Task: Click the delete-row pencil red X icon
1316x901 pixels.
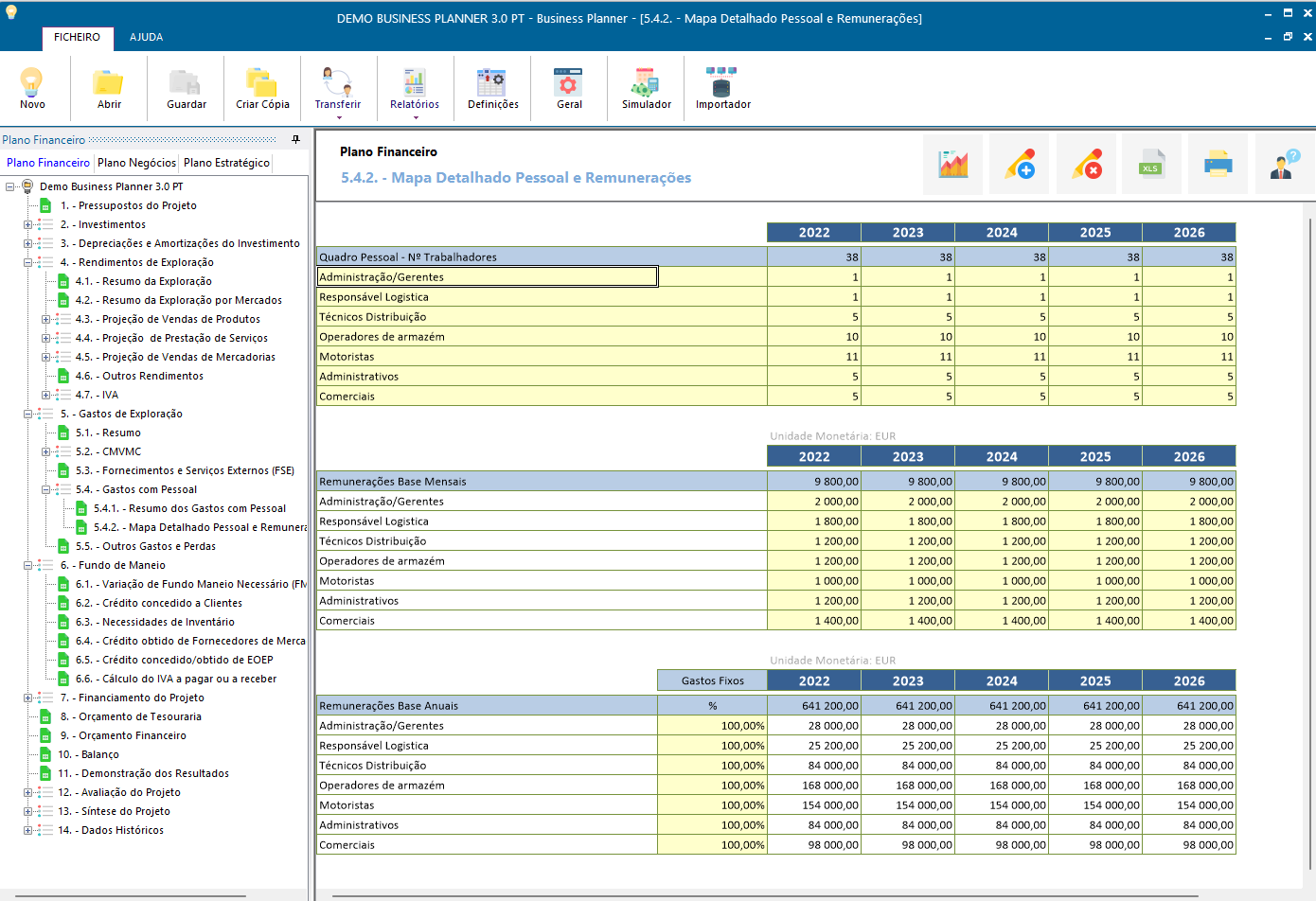Action: [x=1086, y=165]
